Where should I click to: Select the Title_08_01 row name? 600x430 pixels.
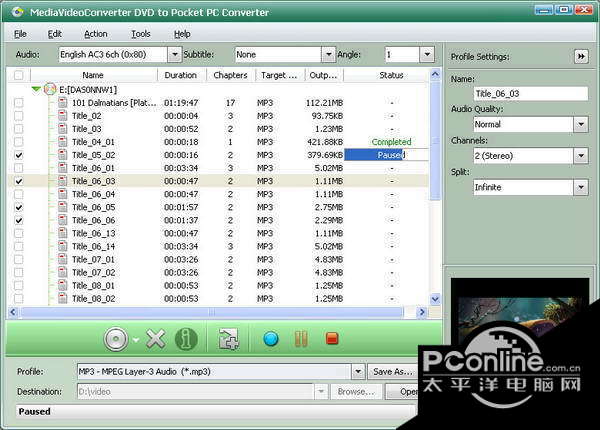(x=93, y=285)
